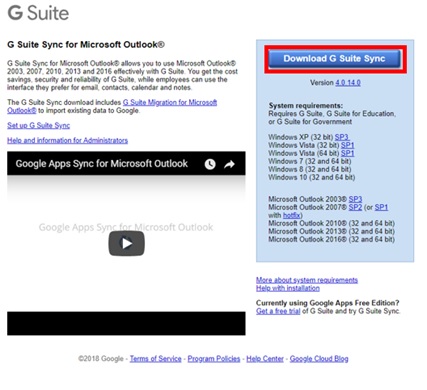The image size is (427, 390).
Task: Open the Windows XP SP3 link
Action: (342, 137)
